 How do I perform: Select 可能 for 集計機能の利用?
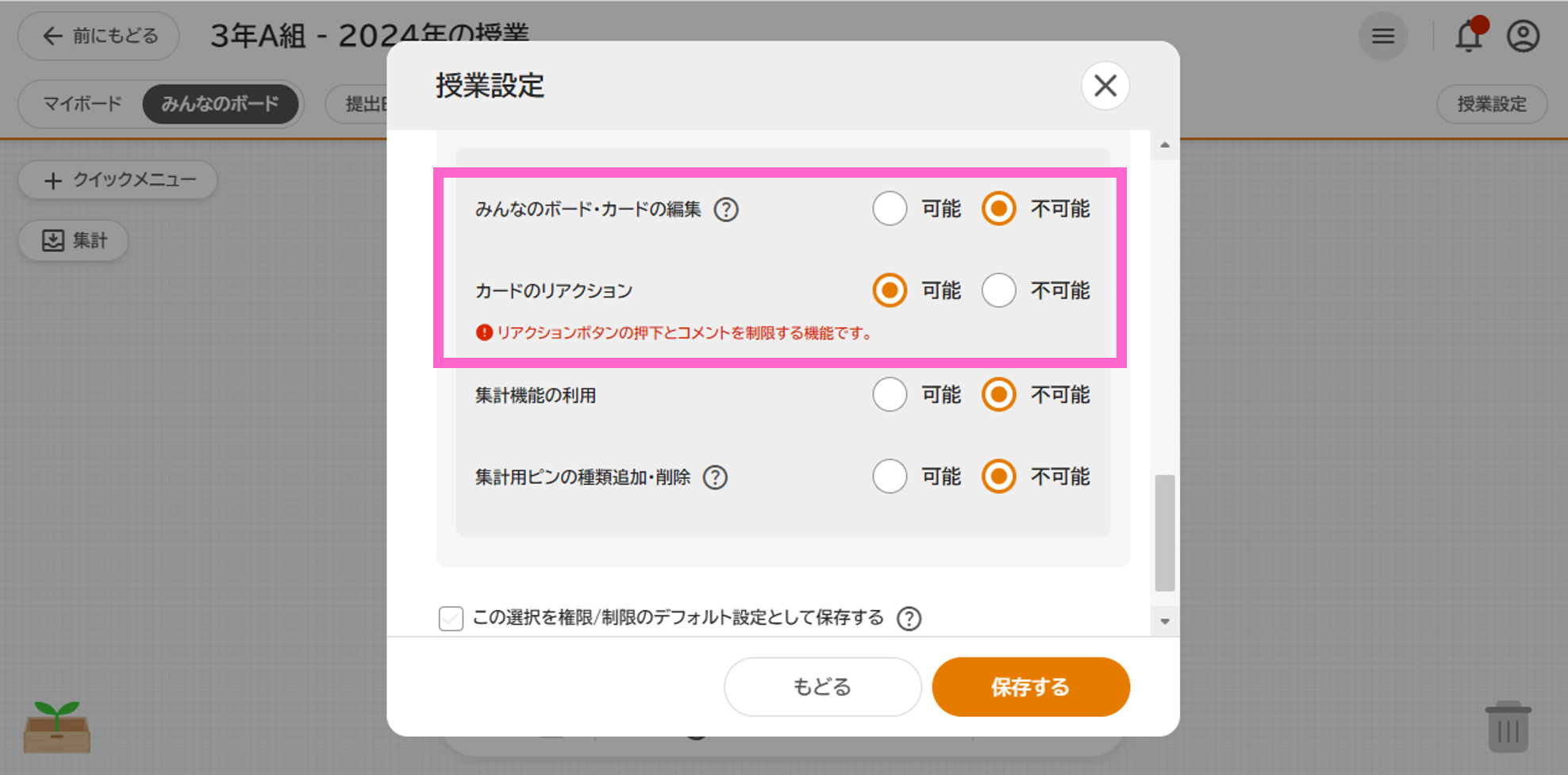[x=890, y=394]
